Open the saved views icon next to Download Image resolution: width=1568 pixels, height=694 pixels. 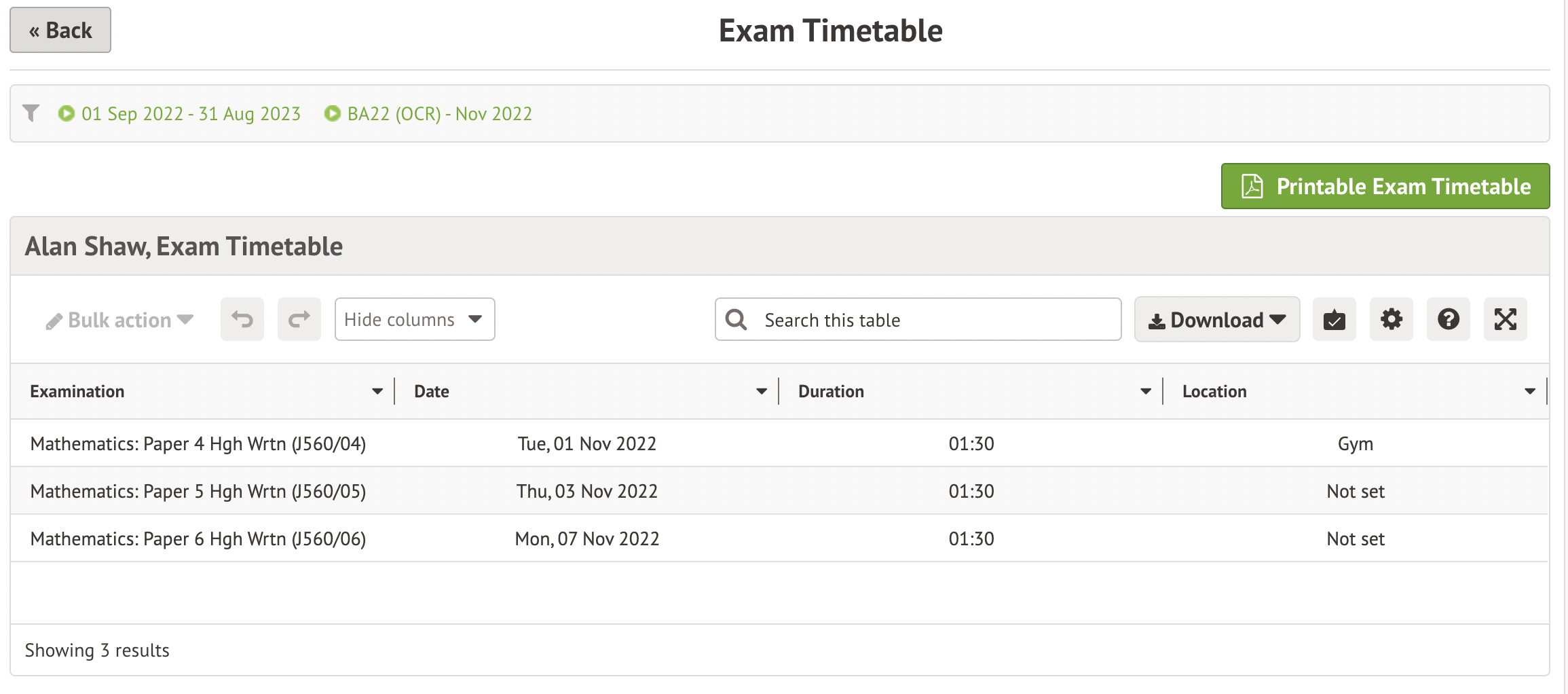coord(1333,319)
